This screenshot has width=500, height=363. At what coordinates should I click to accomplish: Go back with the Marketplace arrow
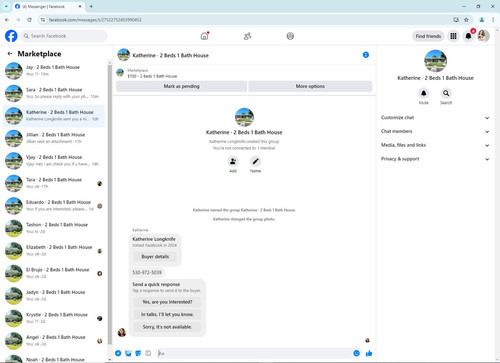click(x=10, y=54)
